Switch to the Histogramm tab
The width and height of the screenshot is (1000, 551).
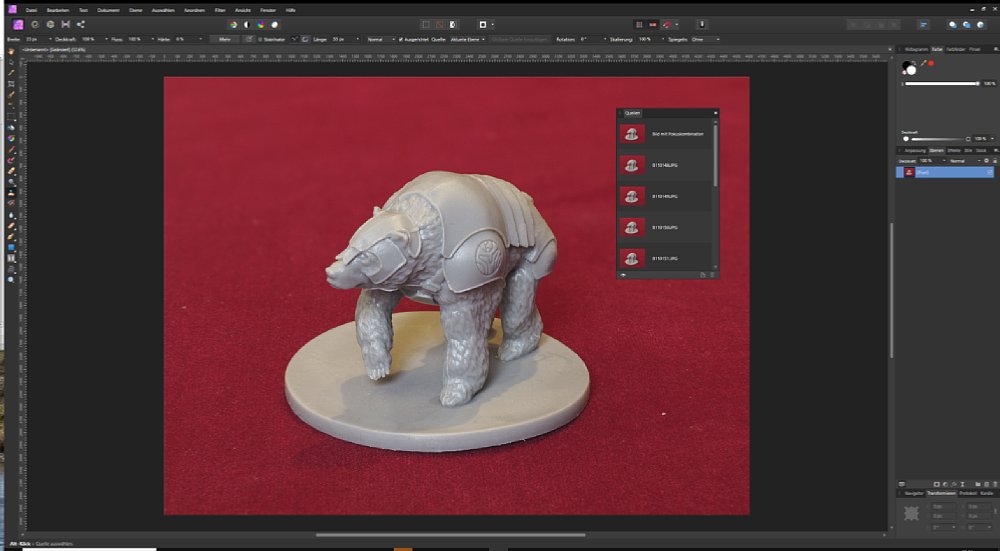(914, 49)
